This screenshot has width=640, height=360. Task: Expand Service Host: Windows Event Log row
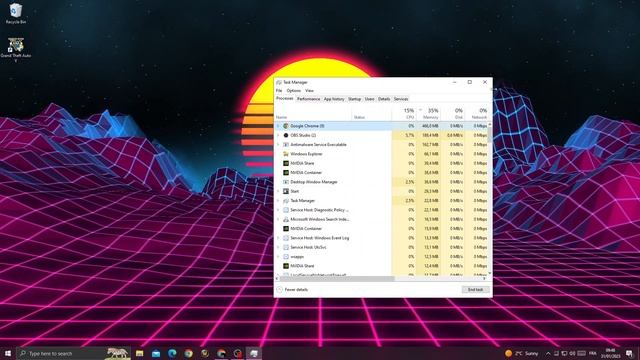click(278, 238)
